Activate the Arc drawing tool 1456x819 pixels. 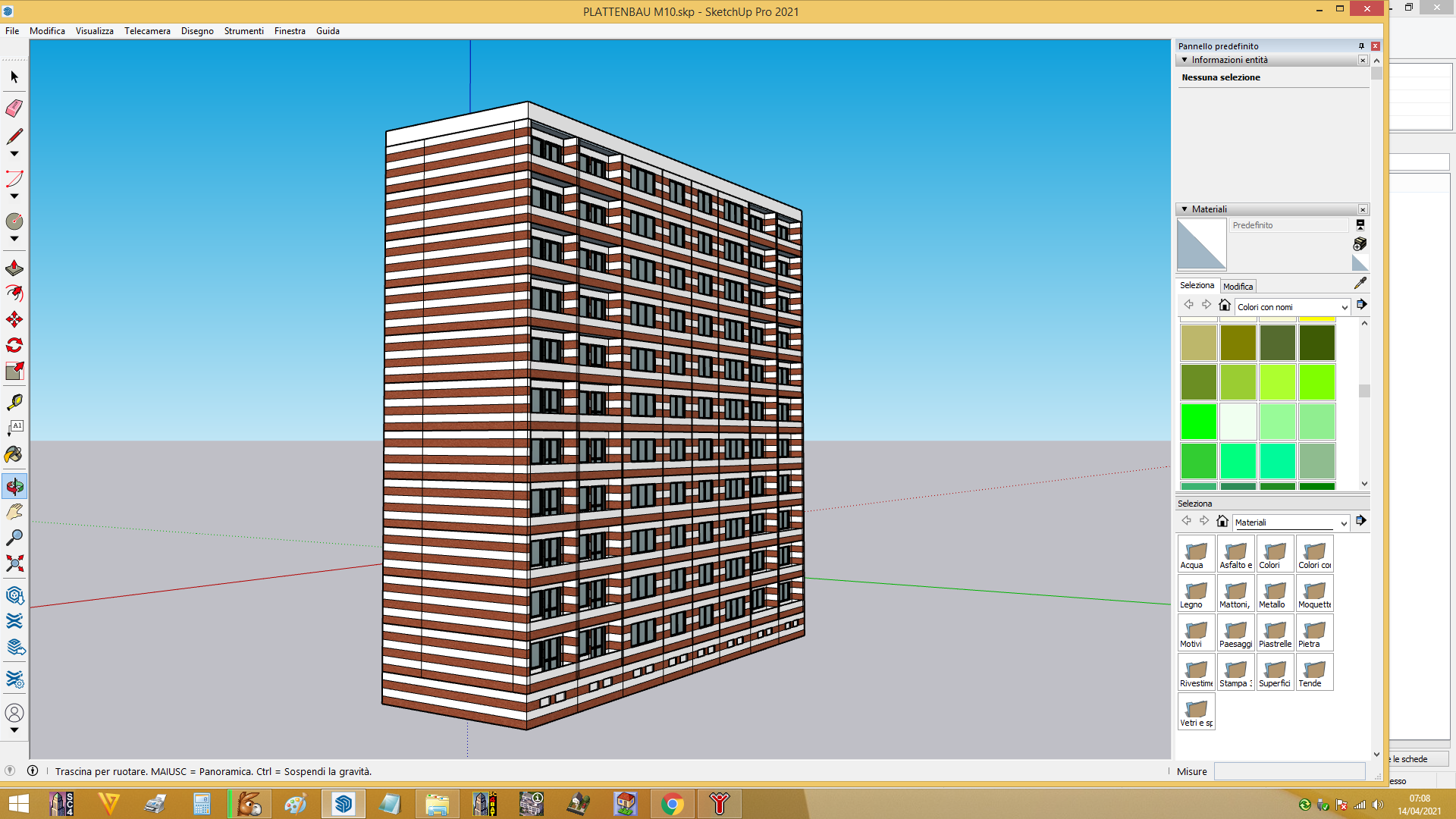pyautogui.click(x=14, y=179)
